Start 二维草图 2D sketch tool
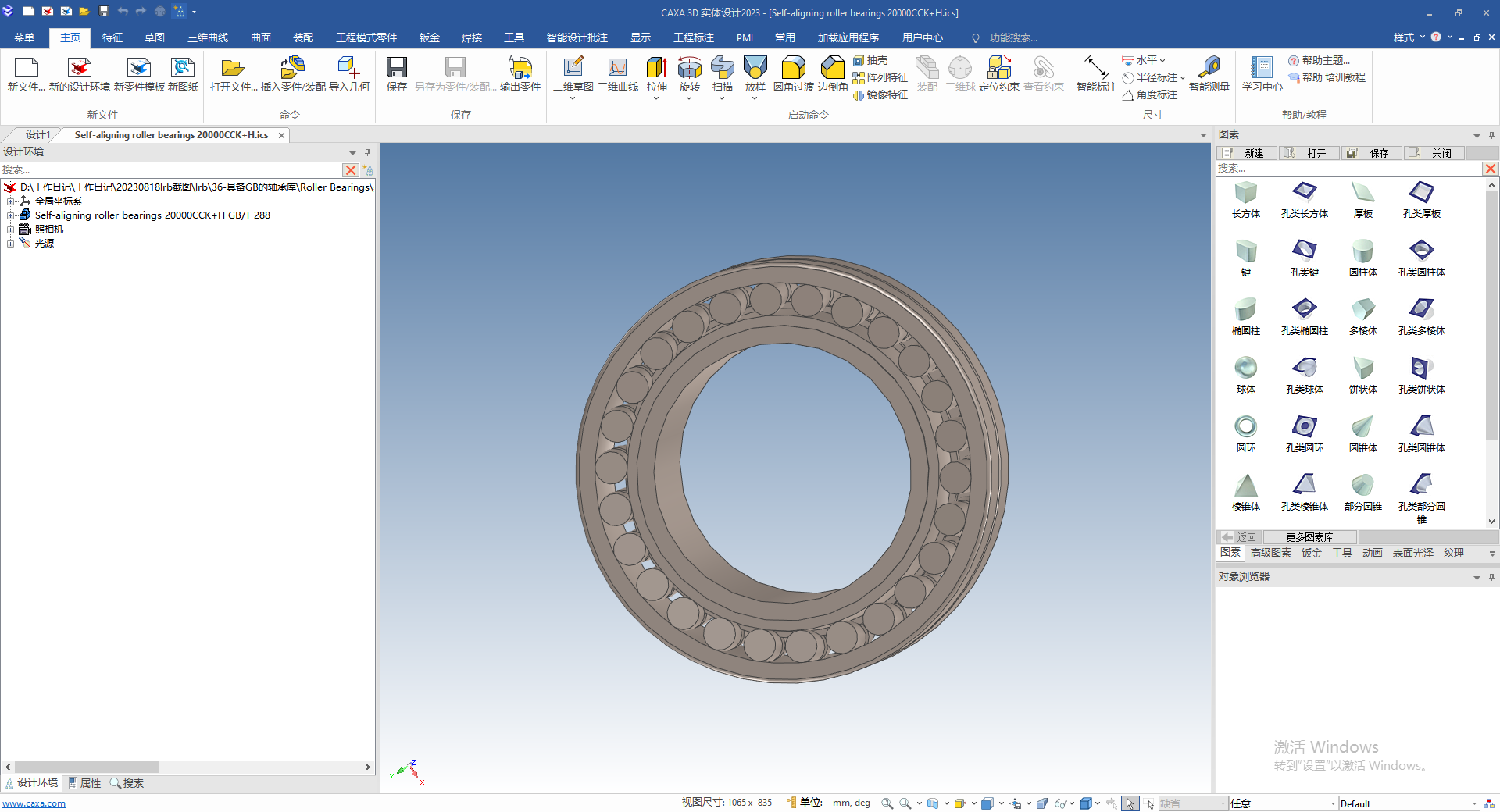The width and height of the screenshot is (1500, 812). [573, 73]
